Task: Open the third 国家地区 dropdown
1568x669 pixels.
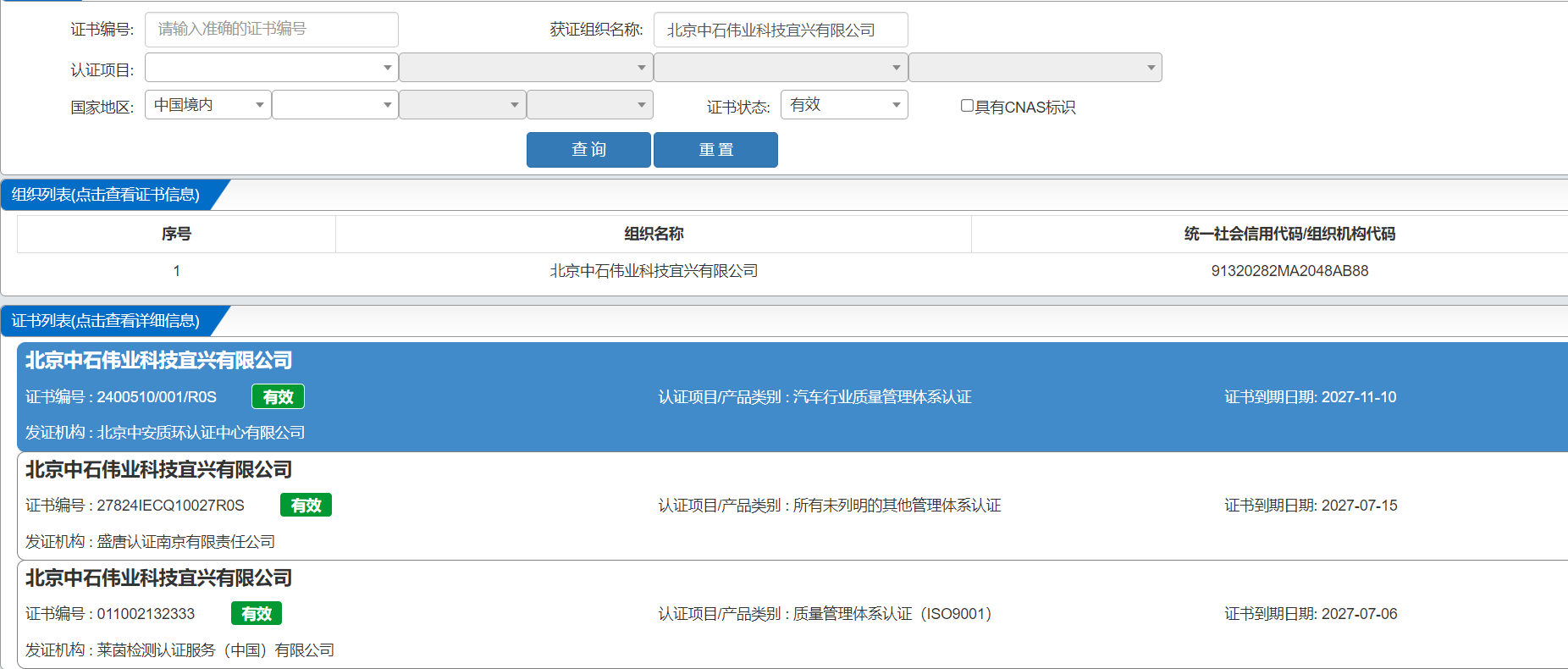Action: 462,105
